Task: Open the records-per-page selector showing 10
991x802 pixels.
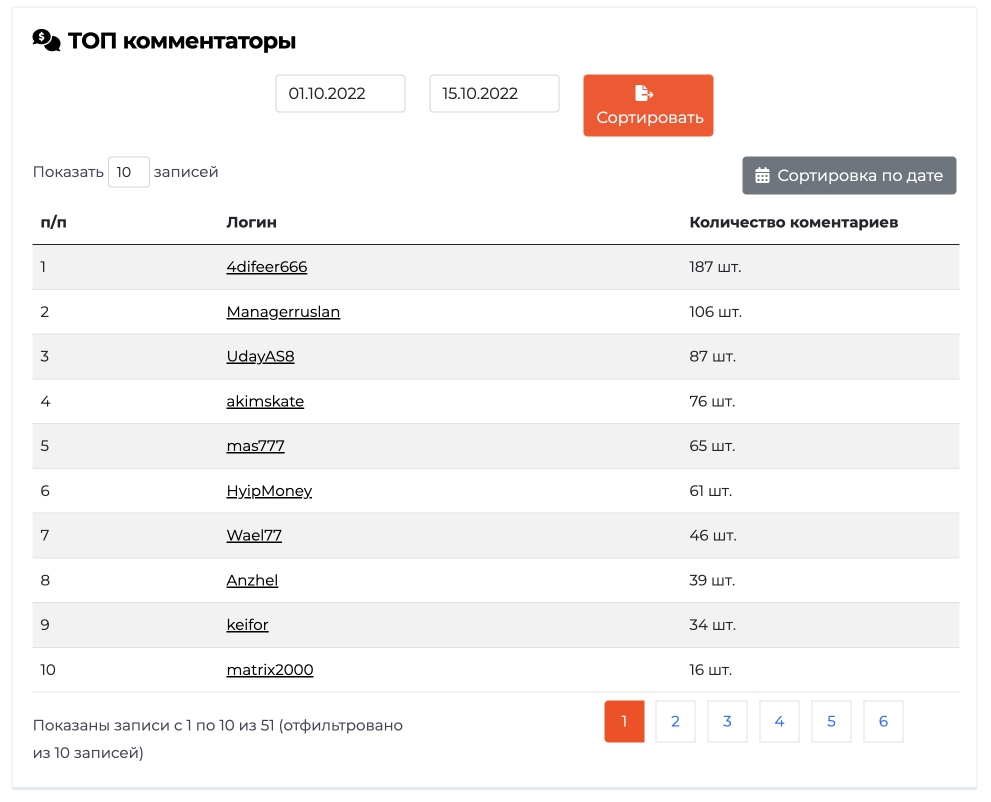Action: [x=129, y=172]
